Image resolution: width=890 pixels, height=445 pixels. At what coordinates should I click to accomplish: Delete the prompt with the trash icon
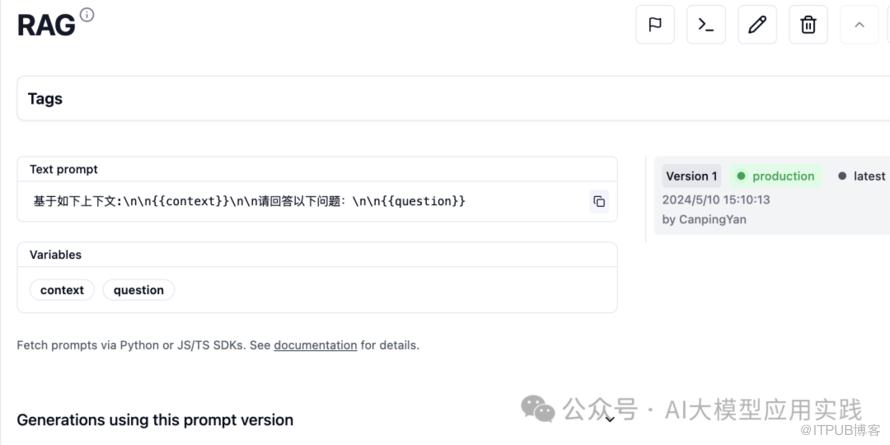tap(808, 24)
